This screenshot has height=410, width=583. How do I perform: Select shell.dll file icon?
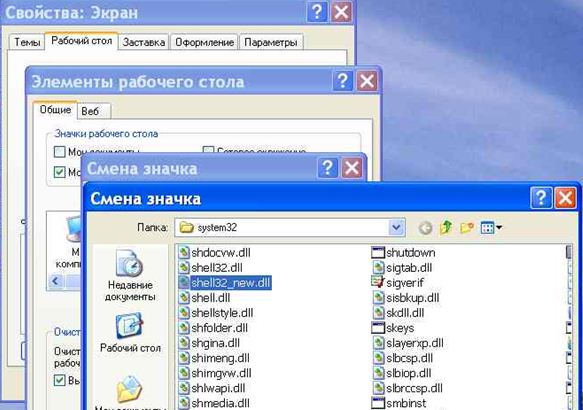click(x=184, y=298)
